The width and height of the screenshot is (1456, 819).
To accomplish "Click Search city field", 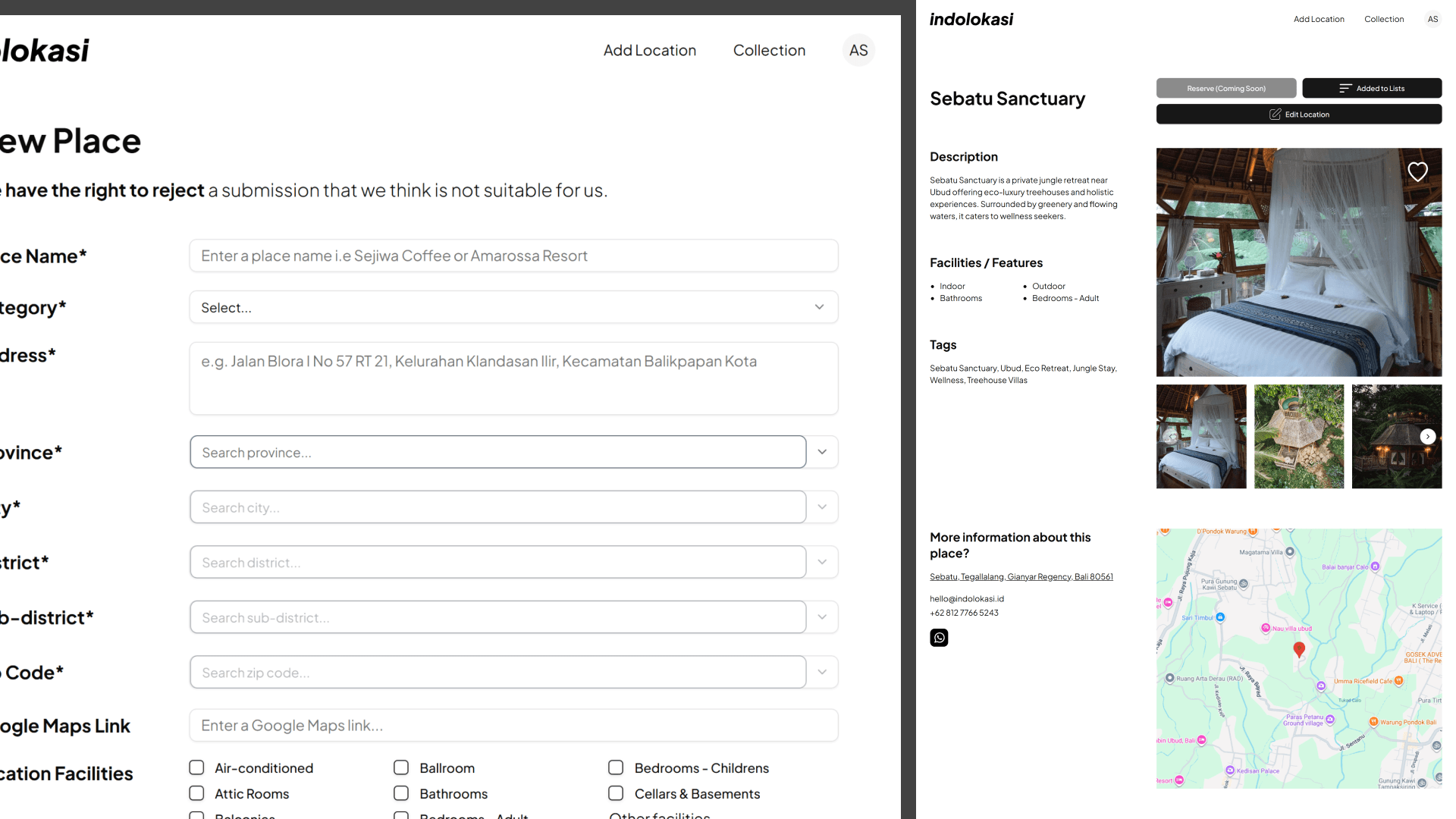I will coord(498,507).
